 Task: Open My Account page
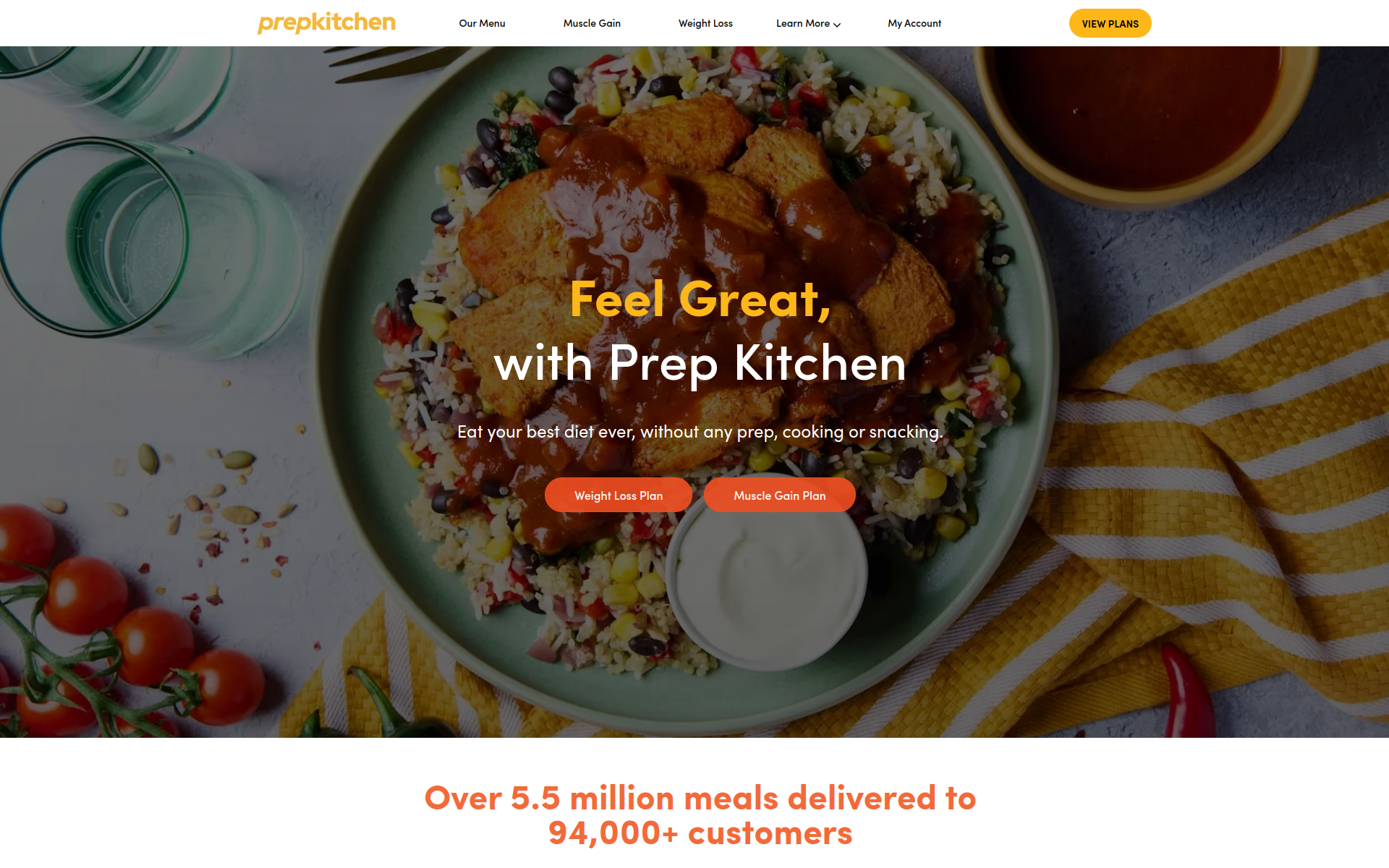pos(914,23)
